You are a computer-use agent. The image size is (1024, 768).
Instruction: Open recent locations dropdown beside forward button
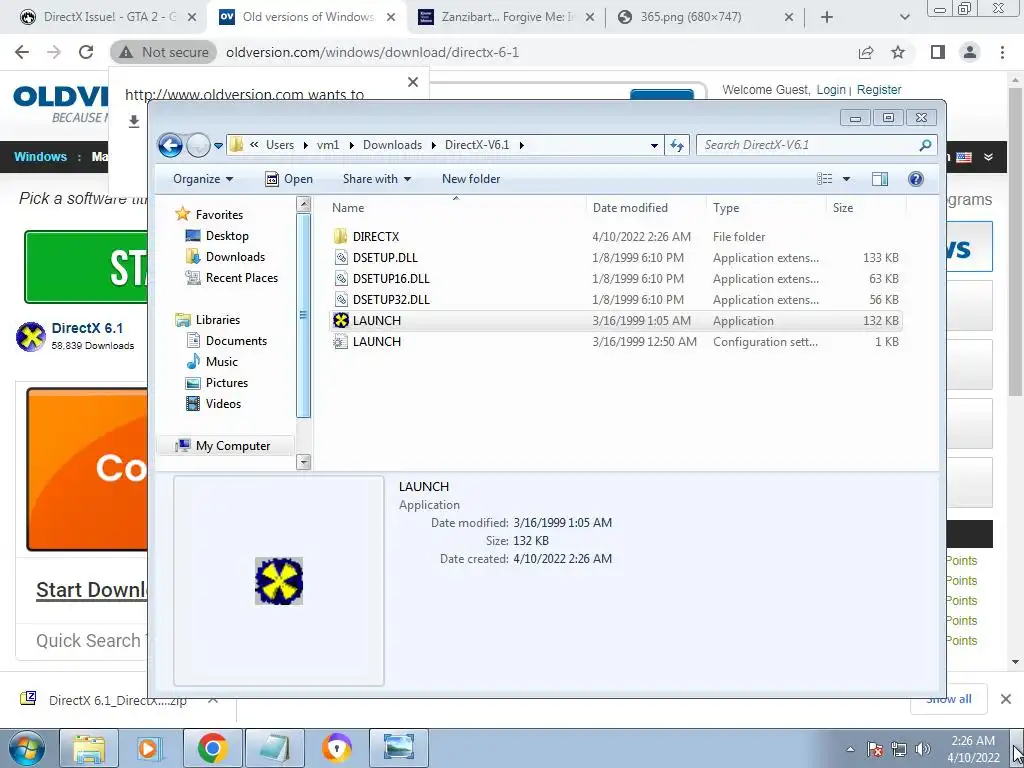tap(218, 145)
